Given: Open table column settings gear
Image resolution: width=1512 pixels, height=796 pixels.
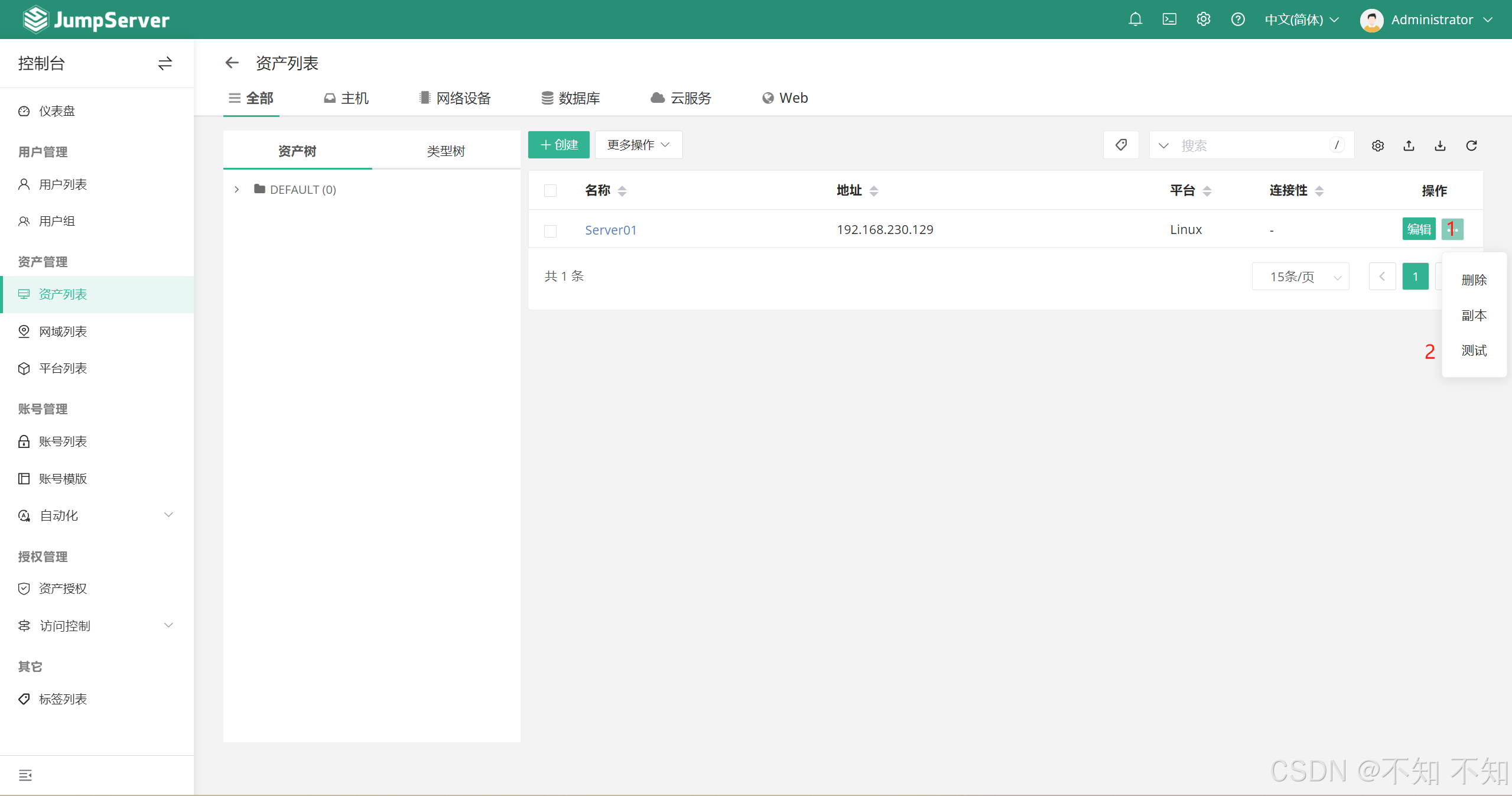Looking at the screenshot, I should [1378, 145].
